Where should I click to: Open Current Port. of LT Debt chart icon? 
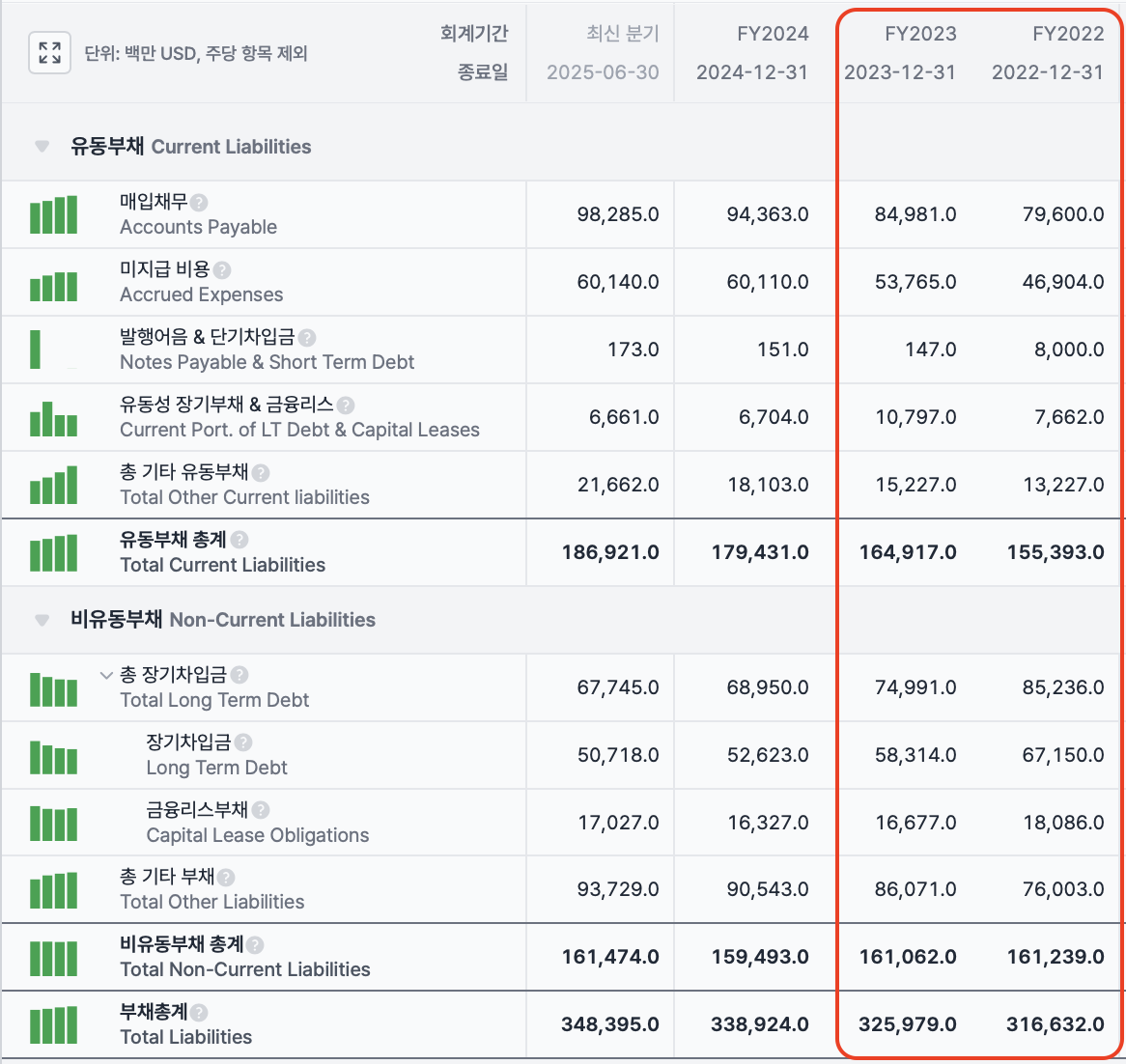click(x=53, y=419)
